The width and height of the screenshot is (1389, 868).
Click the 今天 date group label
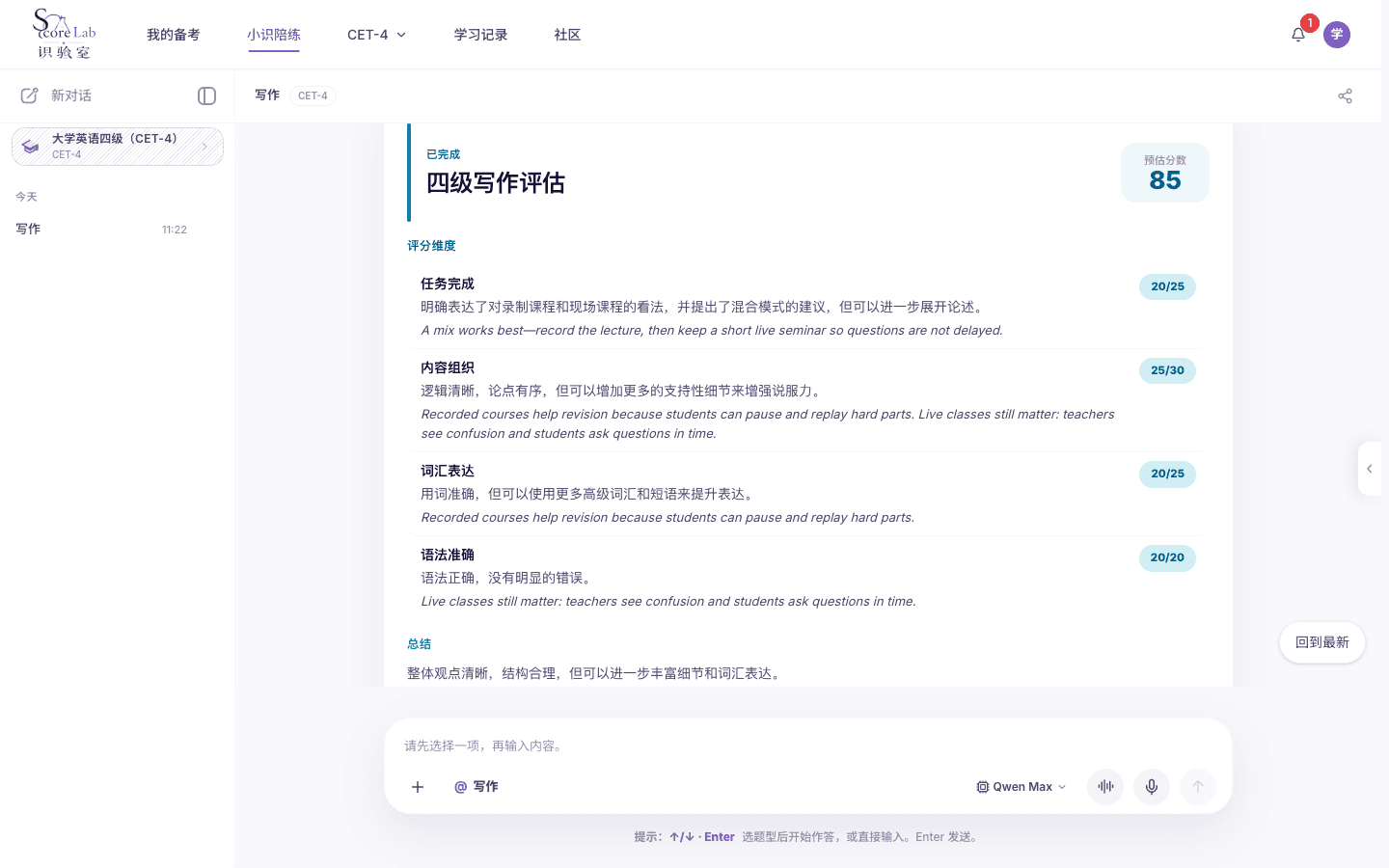click(x=26, y=197)
